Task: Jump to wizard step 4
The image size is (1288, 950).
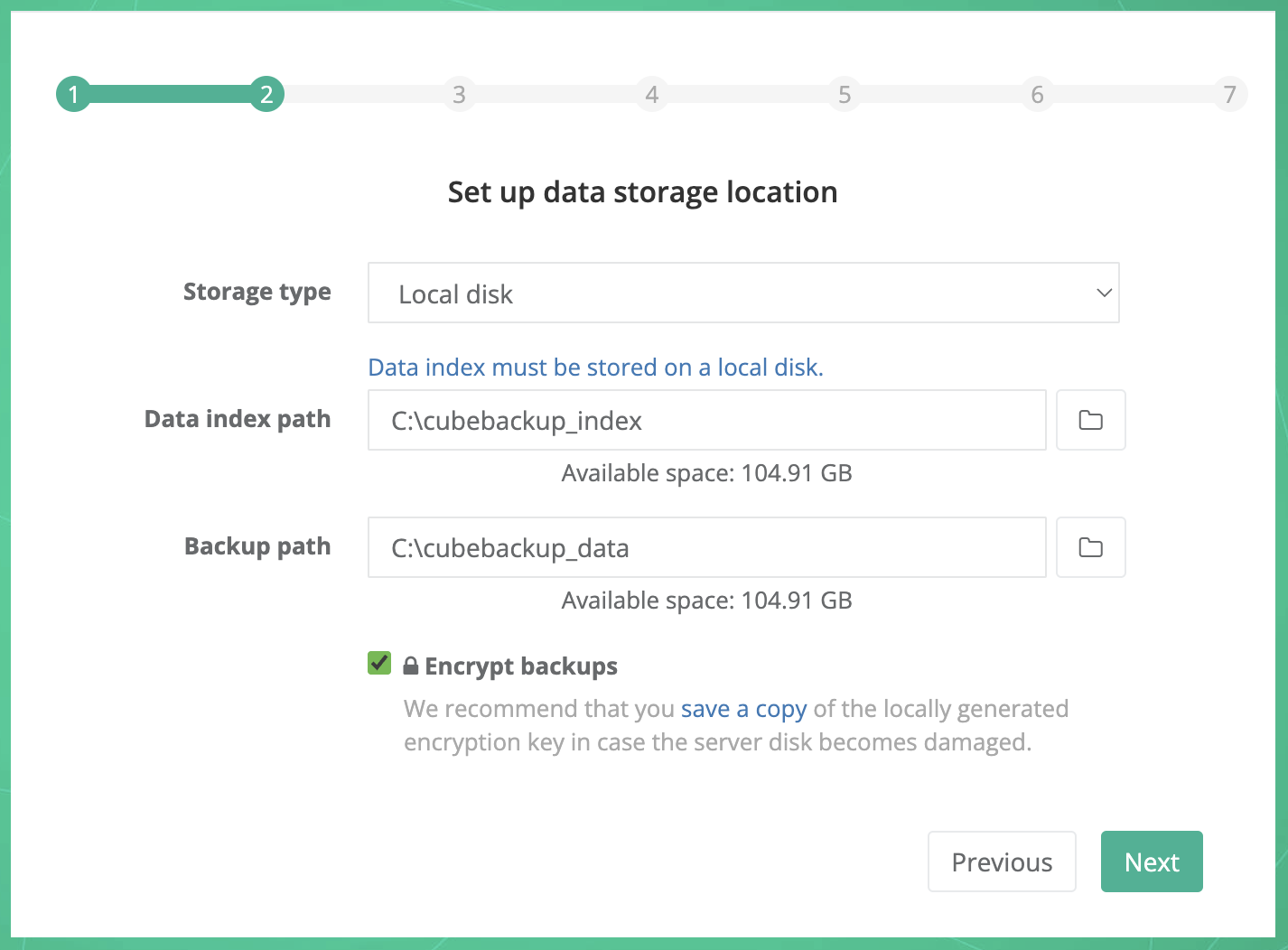Action: click(x=651, y=94)
